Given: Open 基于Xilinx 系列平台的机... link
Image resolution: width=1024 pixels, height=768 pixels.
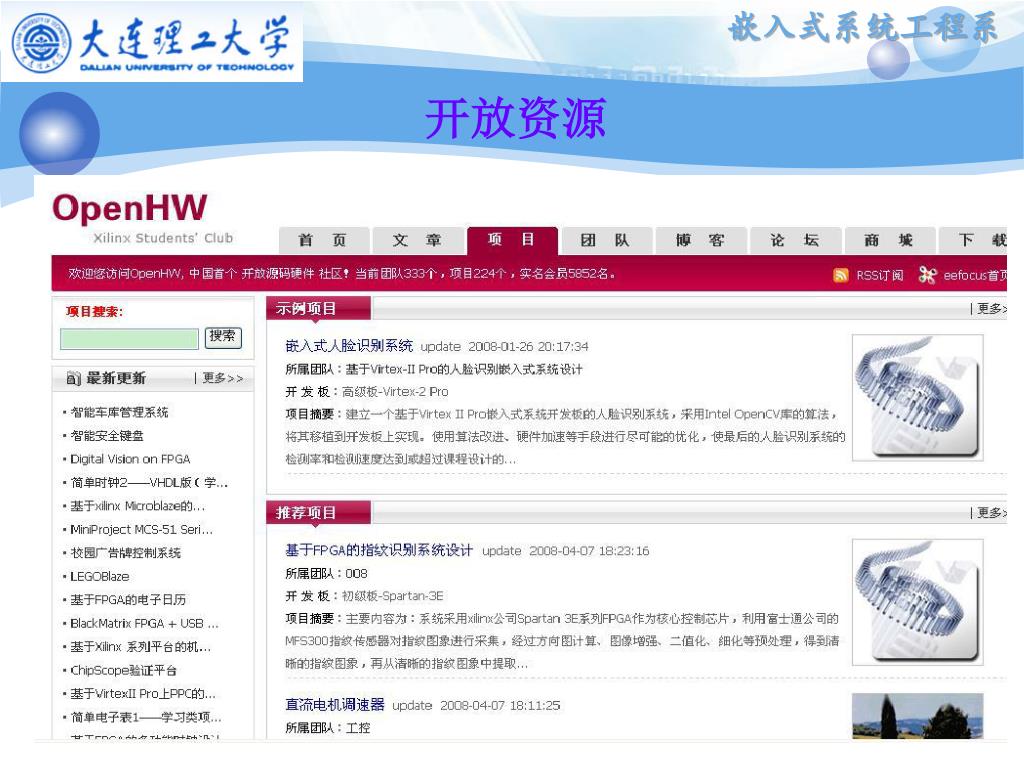Looking at the screenshot, I should point(140,647).
